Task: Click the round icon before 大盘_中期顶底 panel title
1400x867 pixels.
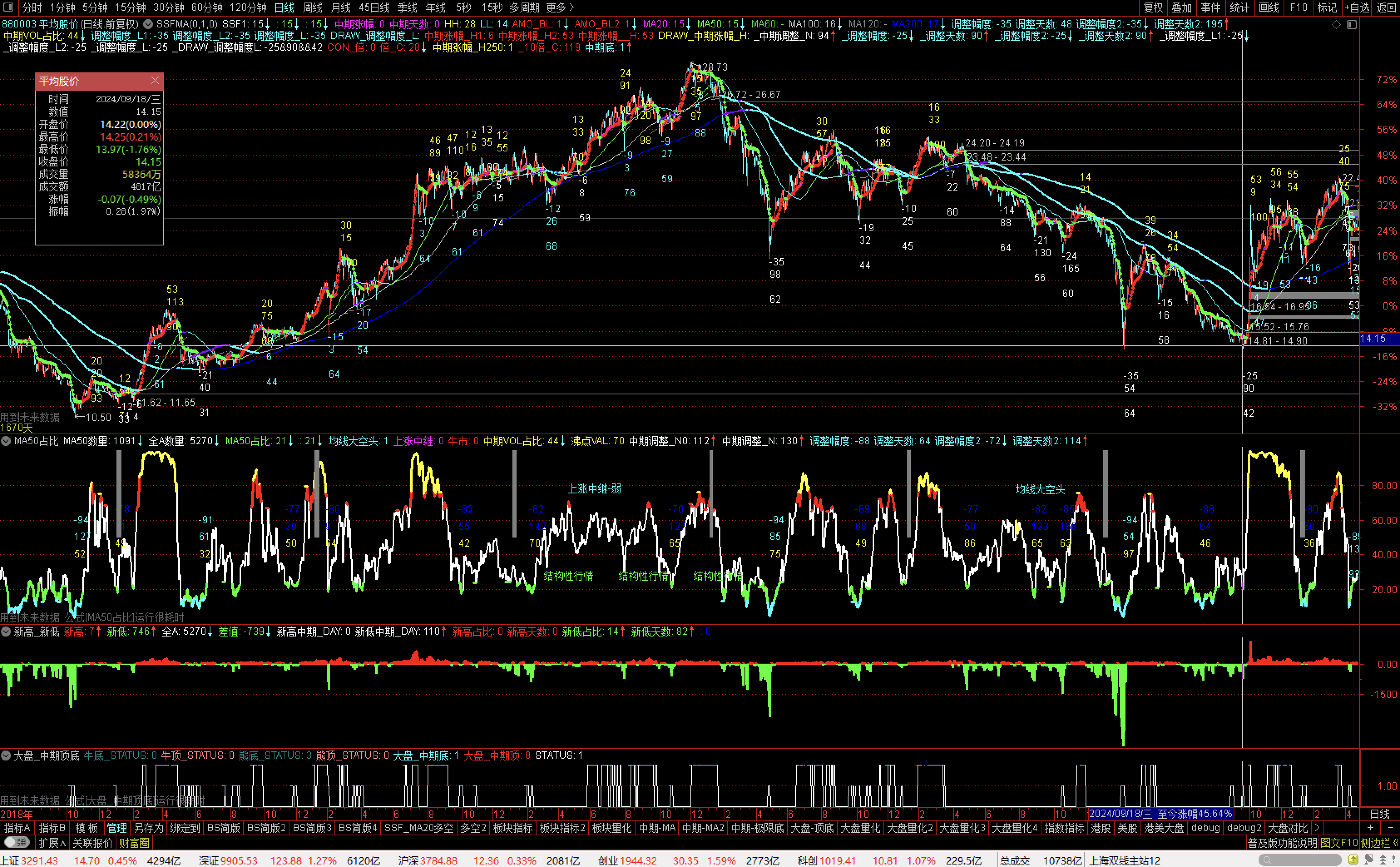Action: pos(6,755)
